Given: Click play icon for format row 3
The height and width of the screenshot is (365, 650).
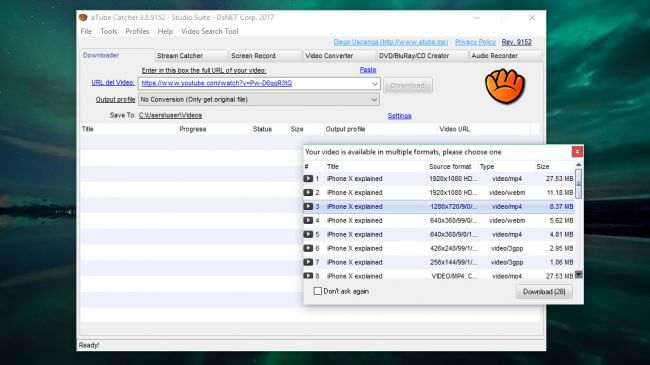Looking at the screenshot, I should 308,207.
